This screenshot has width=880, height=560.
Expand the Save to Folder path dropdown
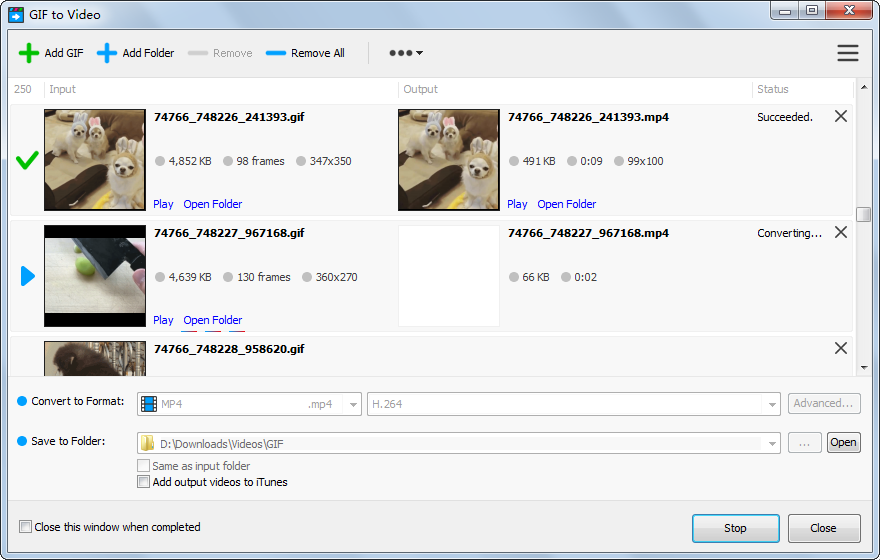[772, 443]
